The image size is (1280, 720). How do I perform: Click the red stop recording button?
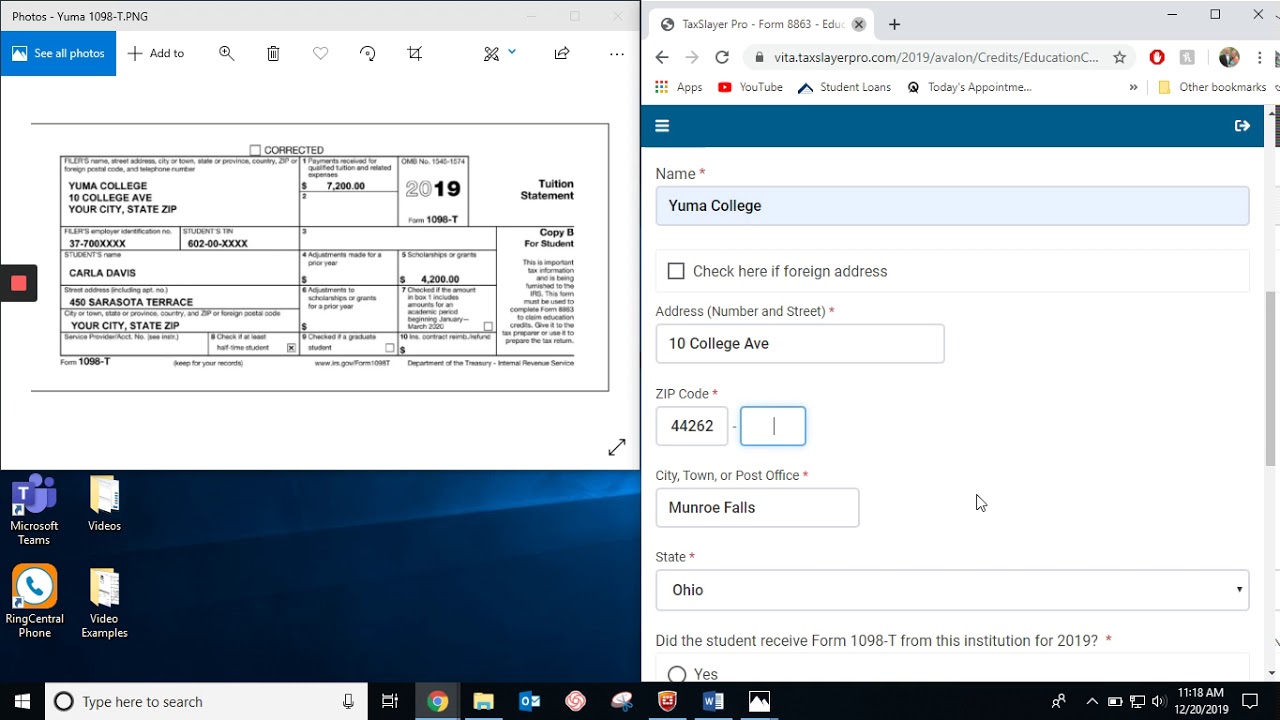18,283
